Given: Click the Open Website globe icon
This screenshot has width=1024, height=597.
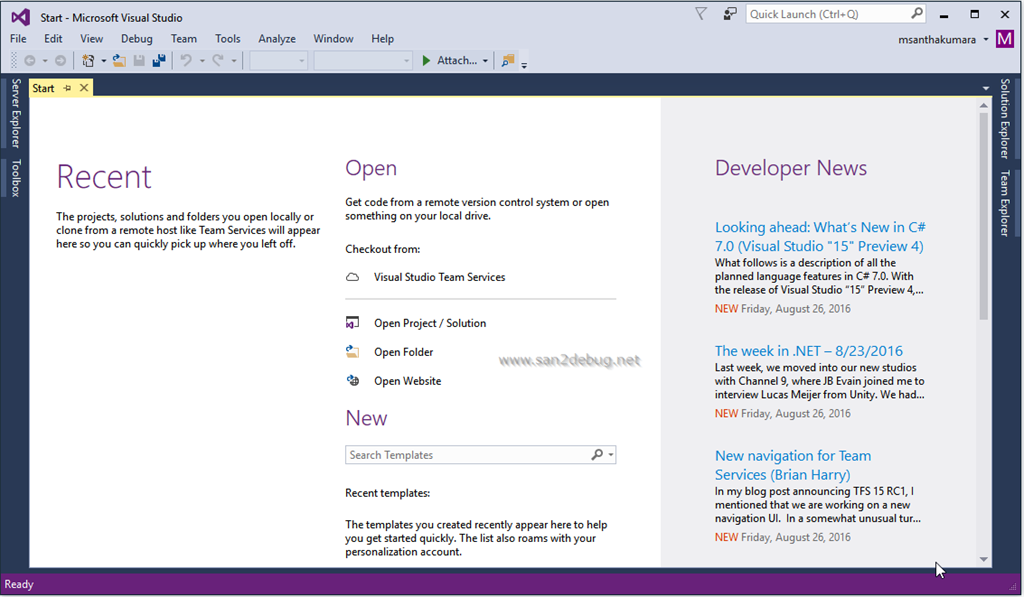Looking at the screenshot, I should tap(353, 380).
